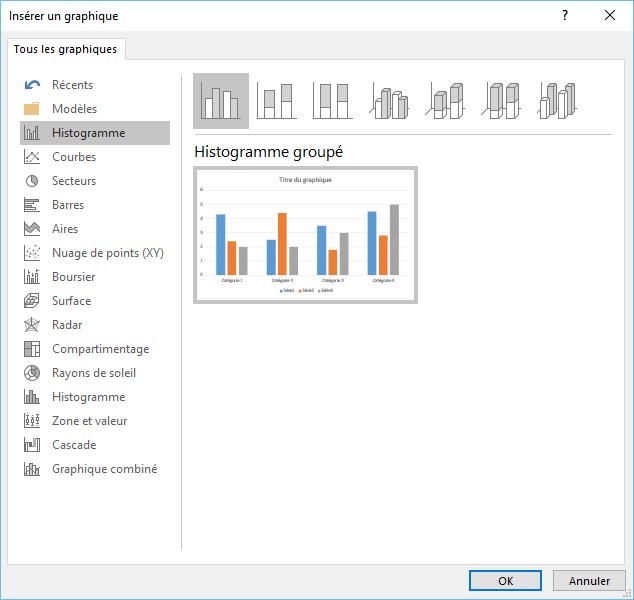Pick the 3D 100% stacked column subtype icon
The height and width of the screenshot is (600, 634).
503,101
